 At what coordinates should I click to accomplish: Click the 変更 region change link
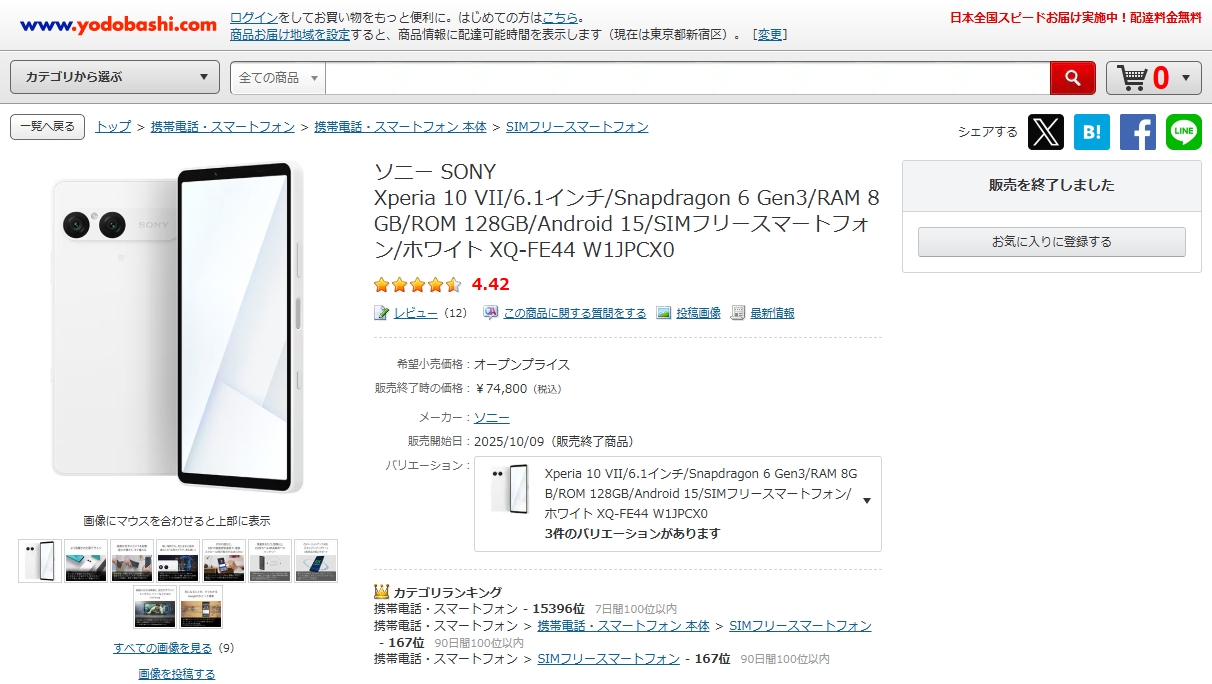click(x=770, y=35)
